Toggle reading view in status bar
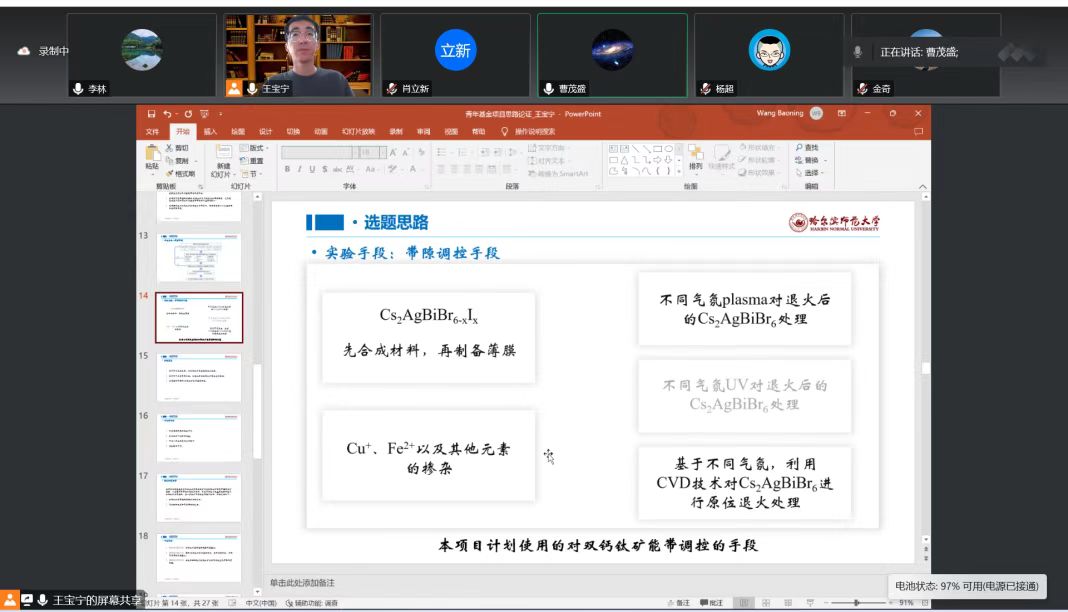Screen dimensions: 1068x612 click(788, 603)
